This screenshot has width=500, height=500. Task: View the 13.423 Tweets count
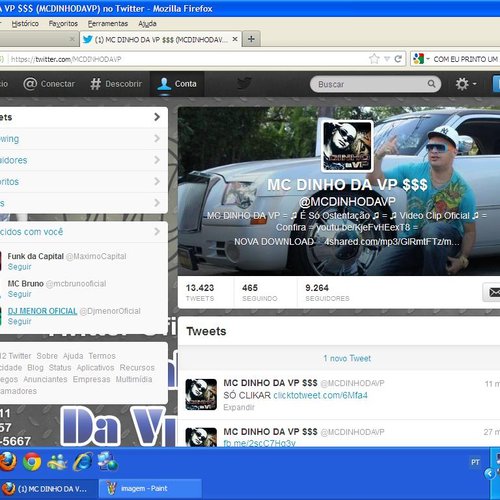pos(200,292)
